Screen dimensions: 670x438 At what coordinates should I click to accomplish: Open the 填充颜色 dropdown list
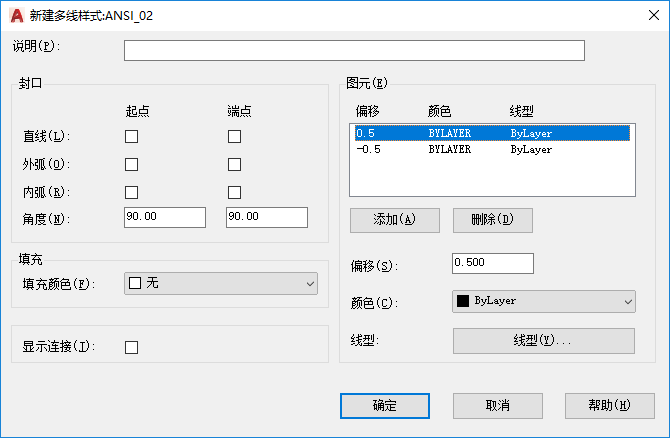221,284
